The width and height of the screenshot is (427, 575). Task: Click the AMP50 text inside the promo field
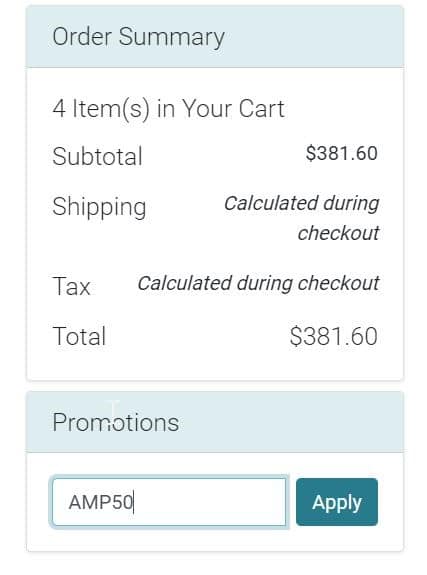click(x=101, y=502)
